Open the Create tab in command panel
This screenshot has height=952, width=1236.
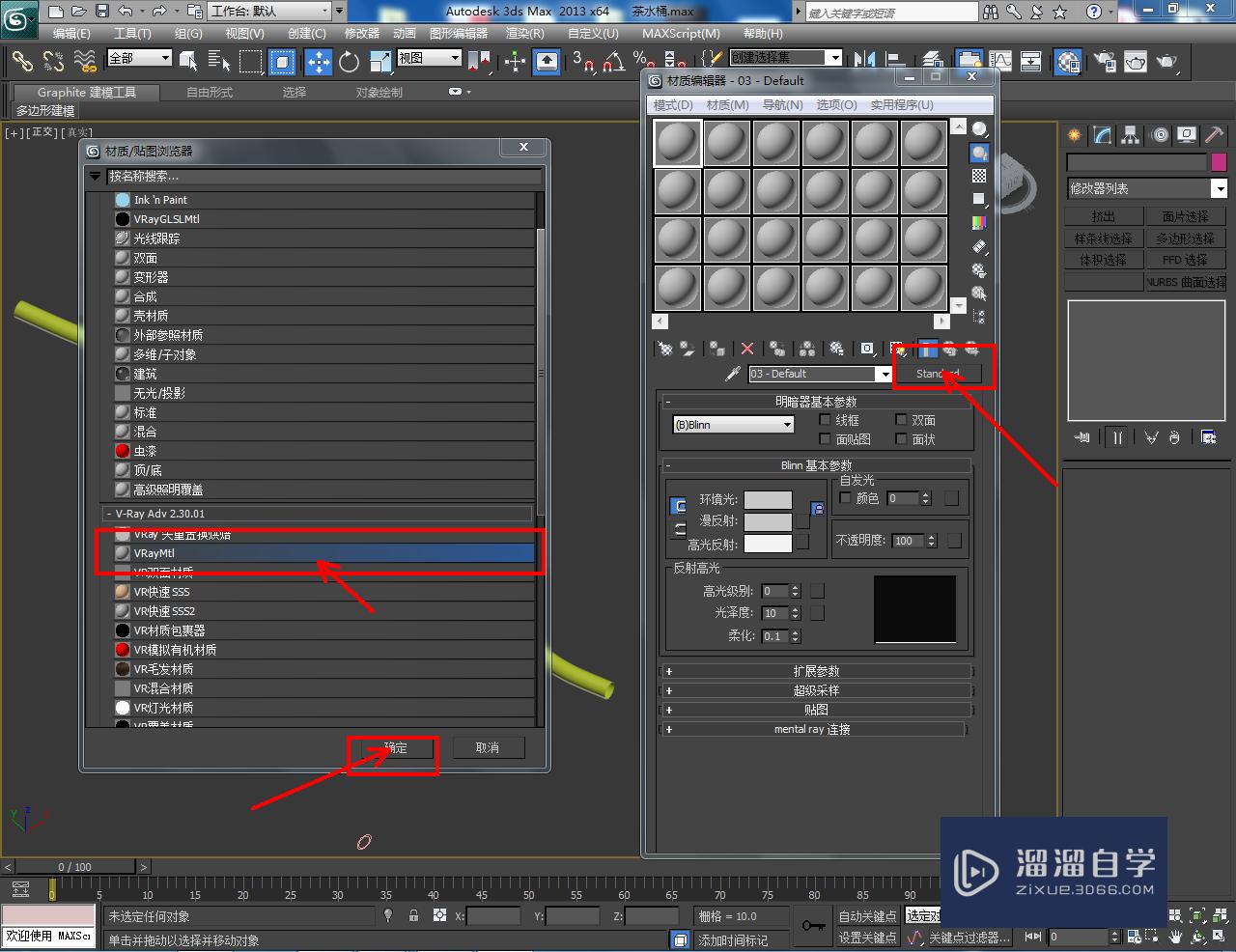1074,135
